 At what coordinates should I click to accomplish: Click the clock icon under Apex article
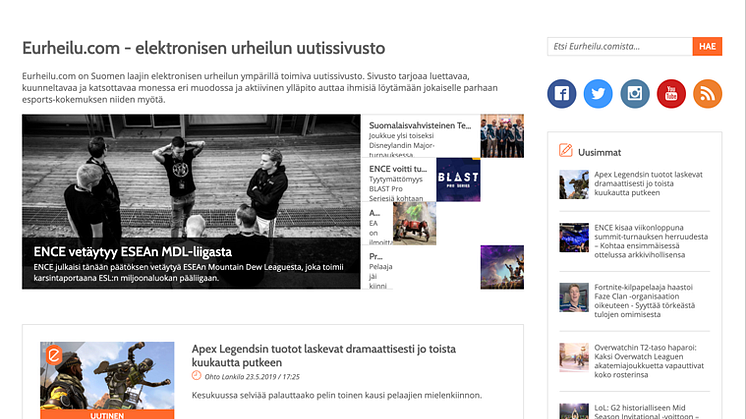[x=197, y=376]
